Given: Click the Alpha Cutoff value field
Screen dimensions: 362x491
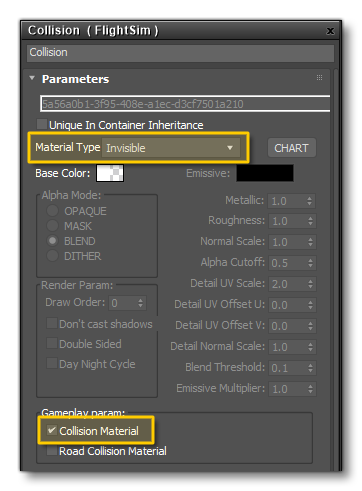Looking at the screenshot, I should pos(287,263).
